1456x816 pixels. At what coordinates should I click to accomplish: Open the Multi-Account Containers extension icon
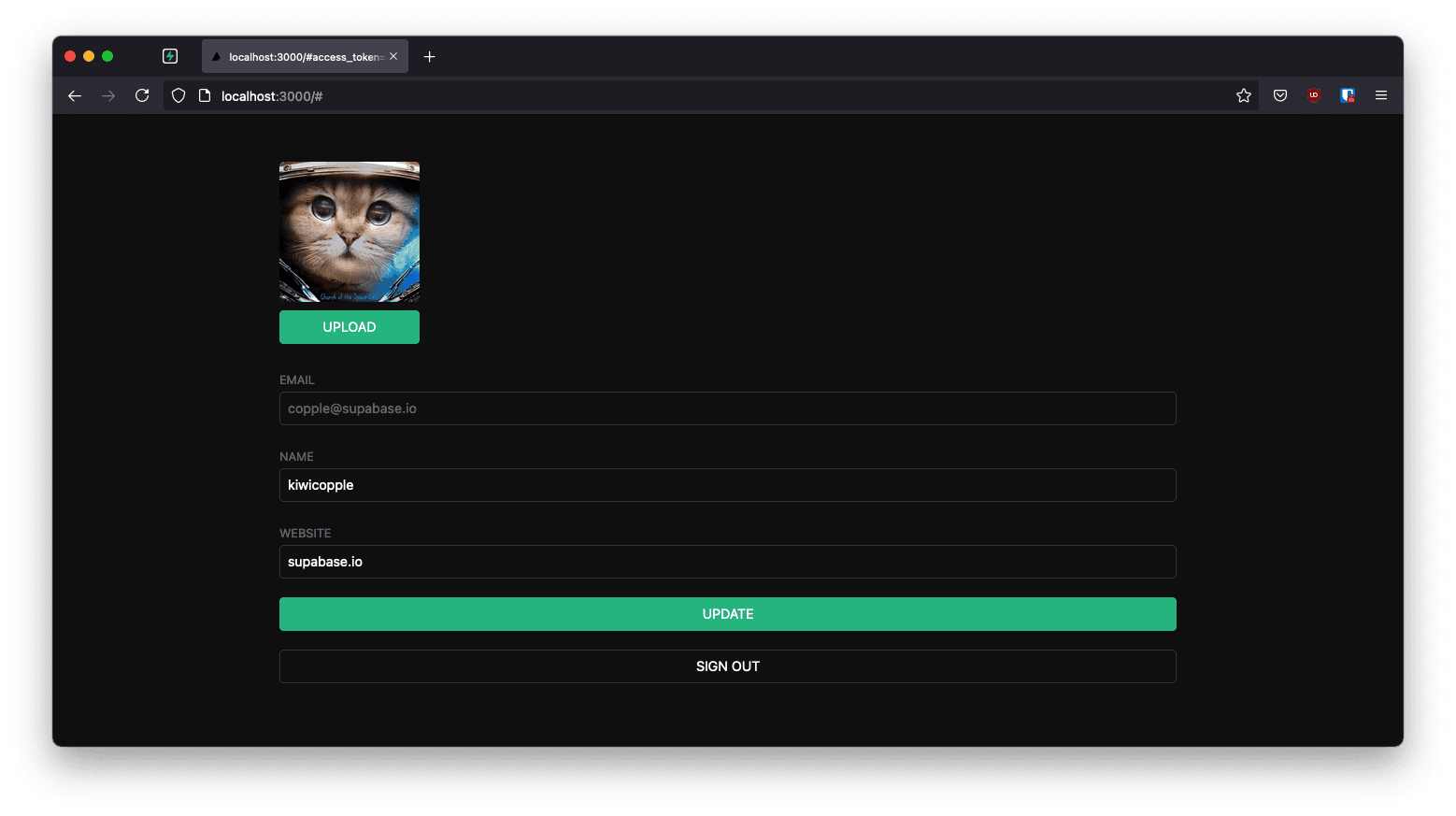[x=1347, y=96]
